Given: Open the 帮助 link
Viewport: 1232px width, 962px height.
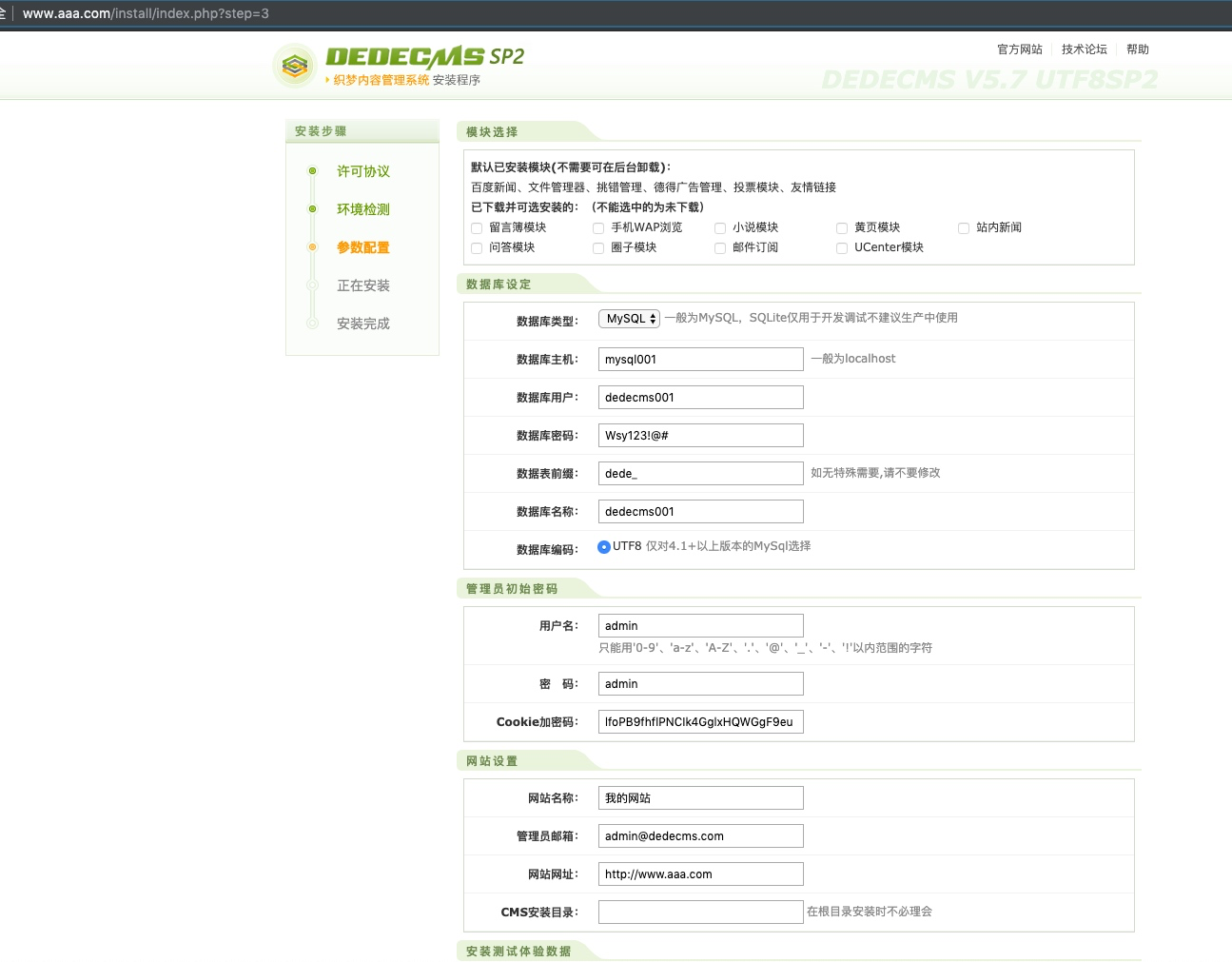Looking at the screenshot, I should (1138, 49).
